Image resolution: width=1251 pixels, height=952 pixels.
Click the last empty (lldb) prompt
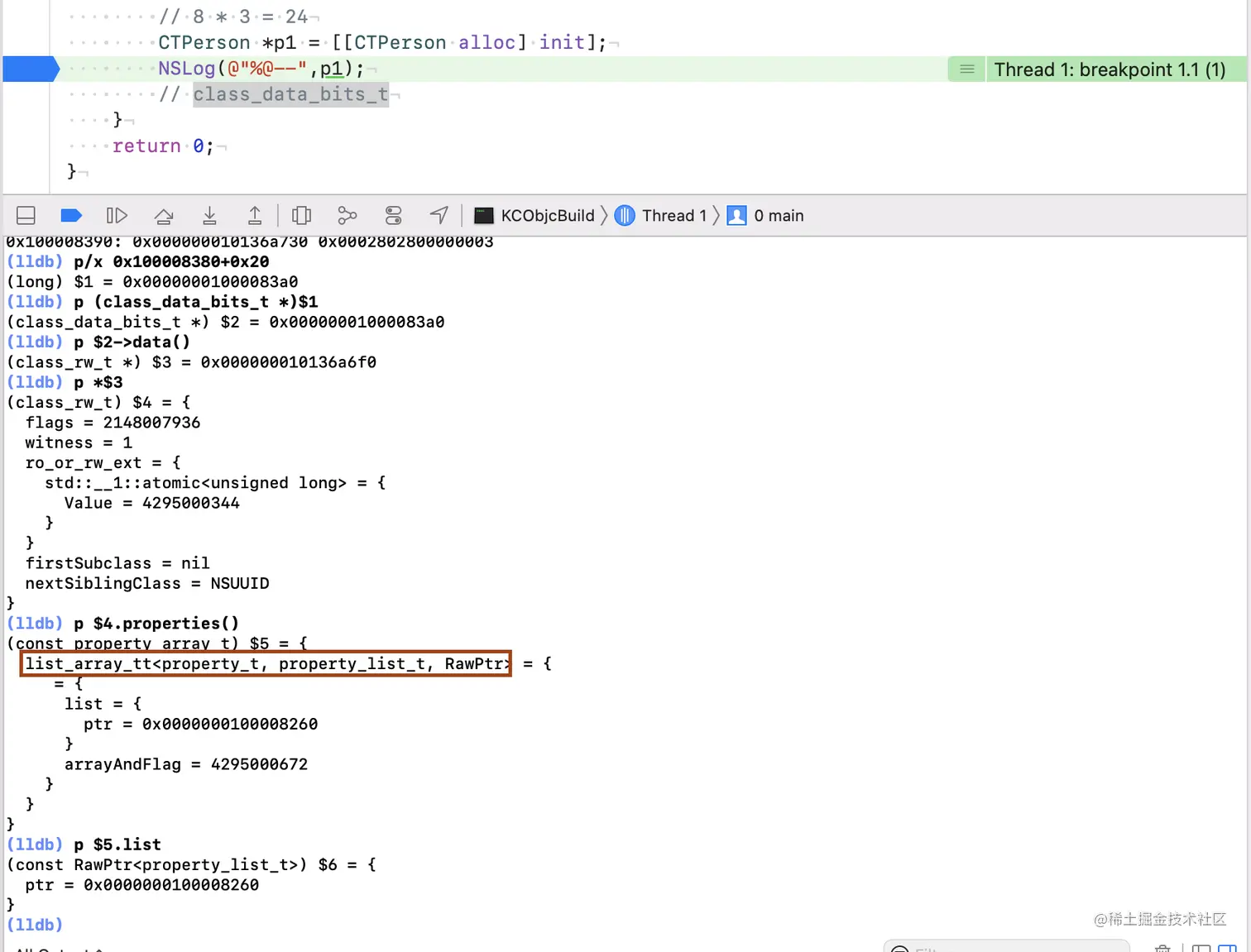coord(35,925)
